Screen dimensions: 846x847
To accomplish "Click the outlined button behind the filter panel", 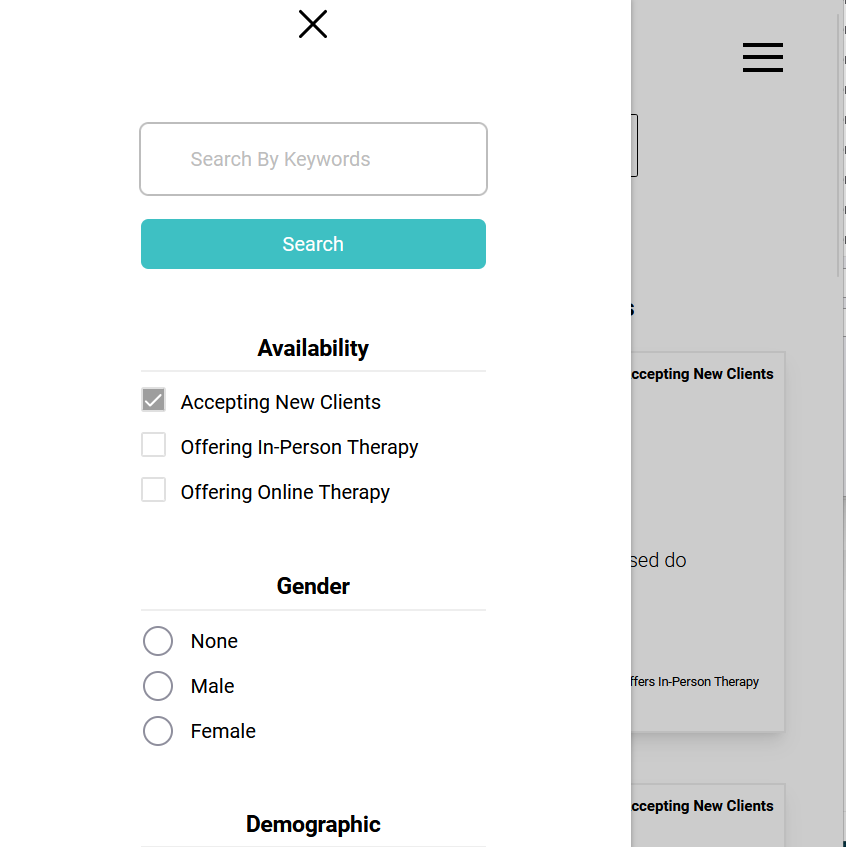I will 634,146.
